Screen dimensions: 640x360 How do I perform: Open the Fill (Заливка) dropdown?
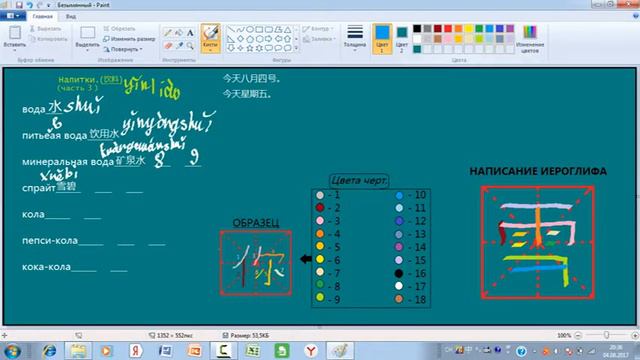pyautogui.click(x=319, y=39)
